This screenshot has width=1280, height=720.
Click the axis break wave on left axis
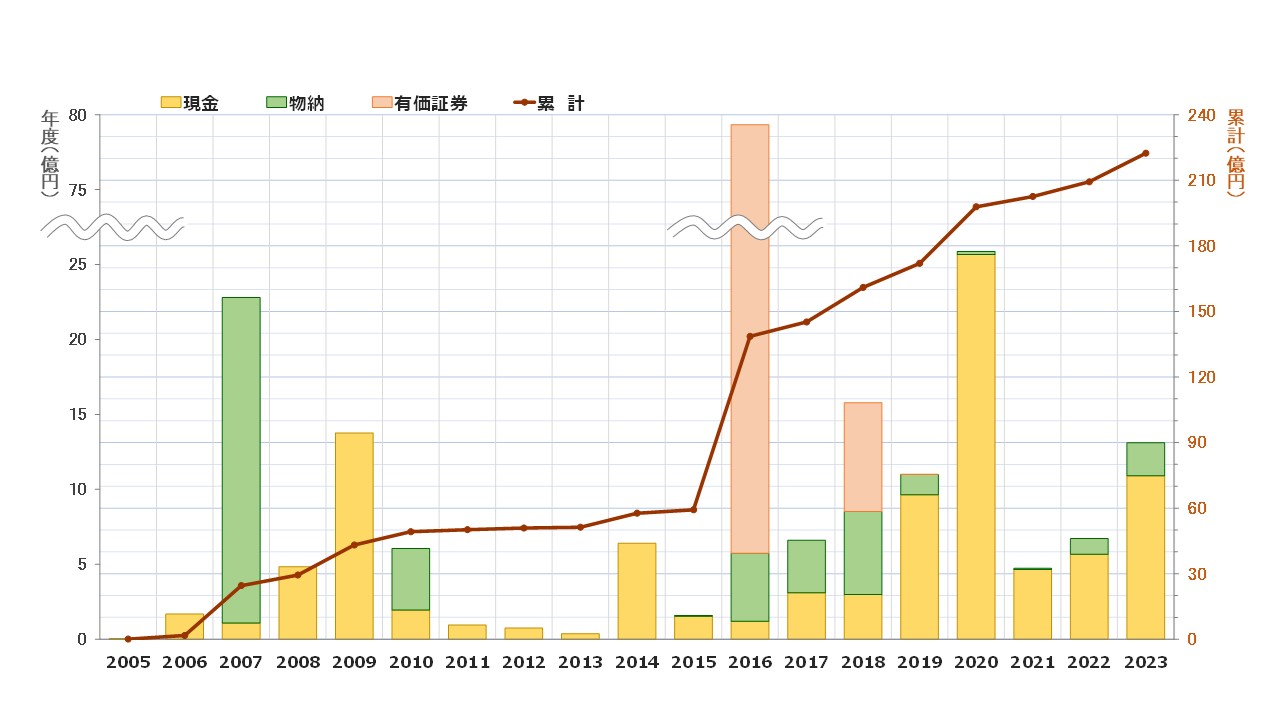point(112,227)
